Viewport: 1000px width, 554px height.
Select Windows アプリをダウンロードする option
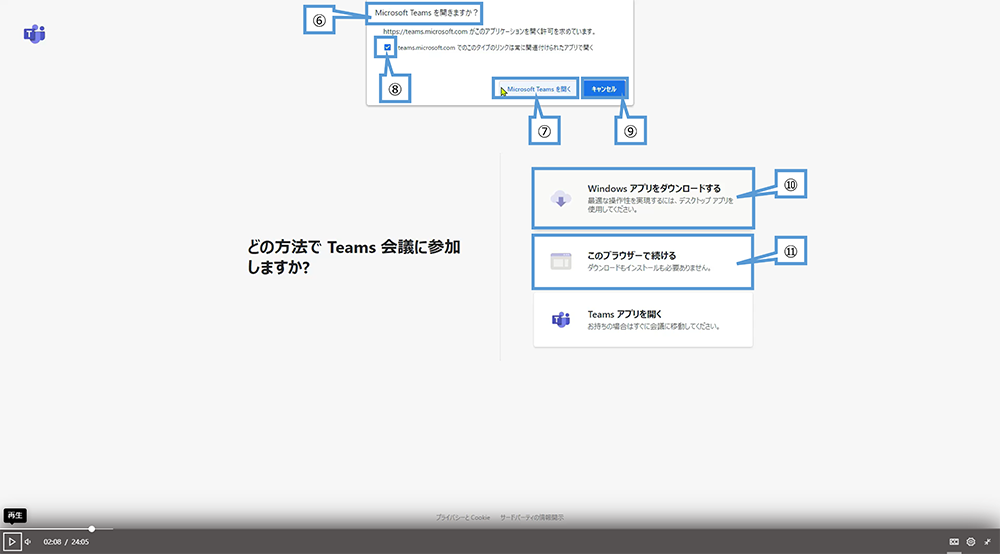(643, 198)
